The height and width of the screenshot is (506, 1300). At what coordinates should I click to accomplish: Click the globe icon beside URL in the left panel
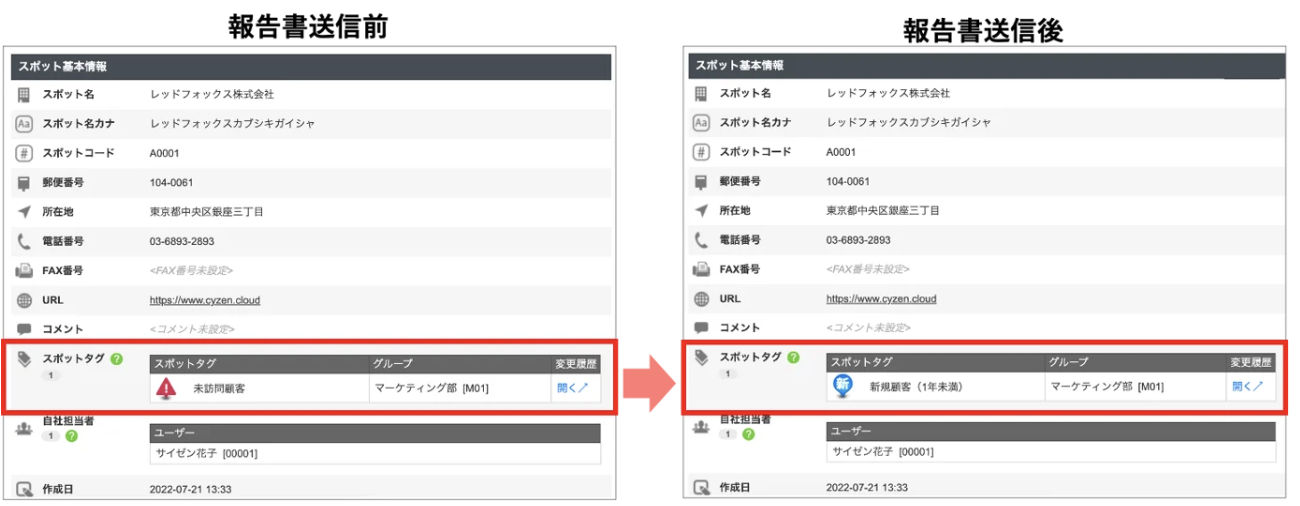pyautogui.click(x=25, y=299)
